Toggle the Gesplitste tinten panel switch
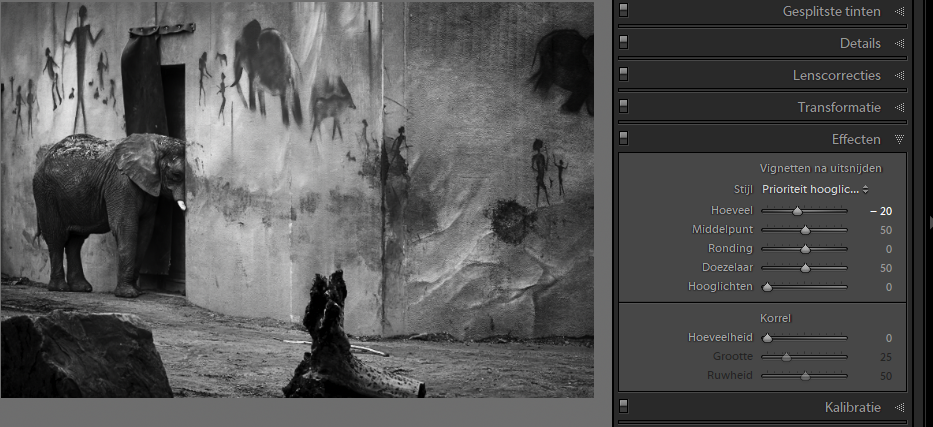933x427 pixels. [624, 12]
